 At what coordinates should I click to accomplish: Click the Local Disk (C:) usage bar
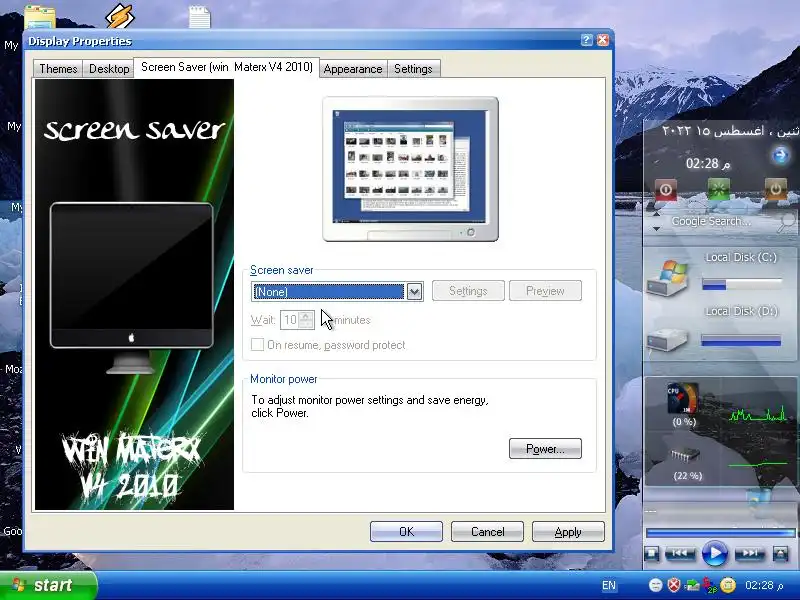[x=741, y=285]
